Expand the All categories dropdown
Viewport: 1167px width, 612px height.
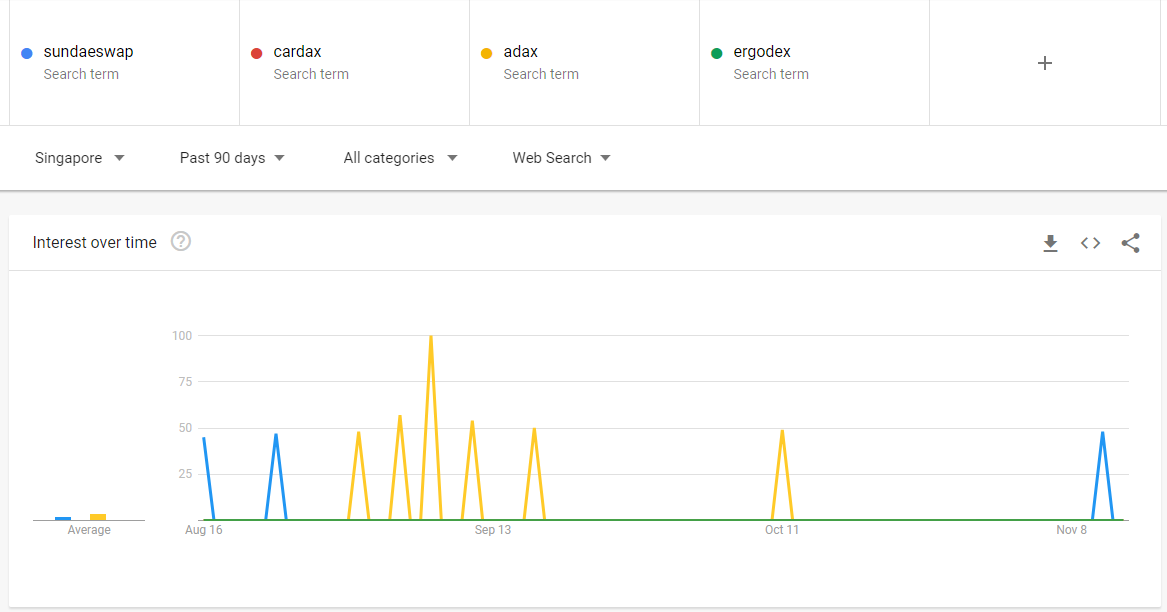coord(400,158)
